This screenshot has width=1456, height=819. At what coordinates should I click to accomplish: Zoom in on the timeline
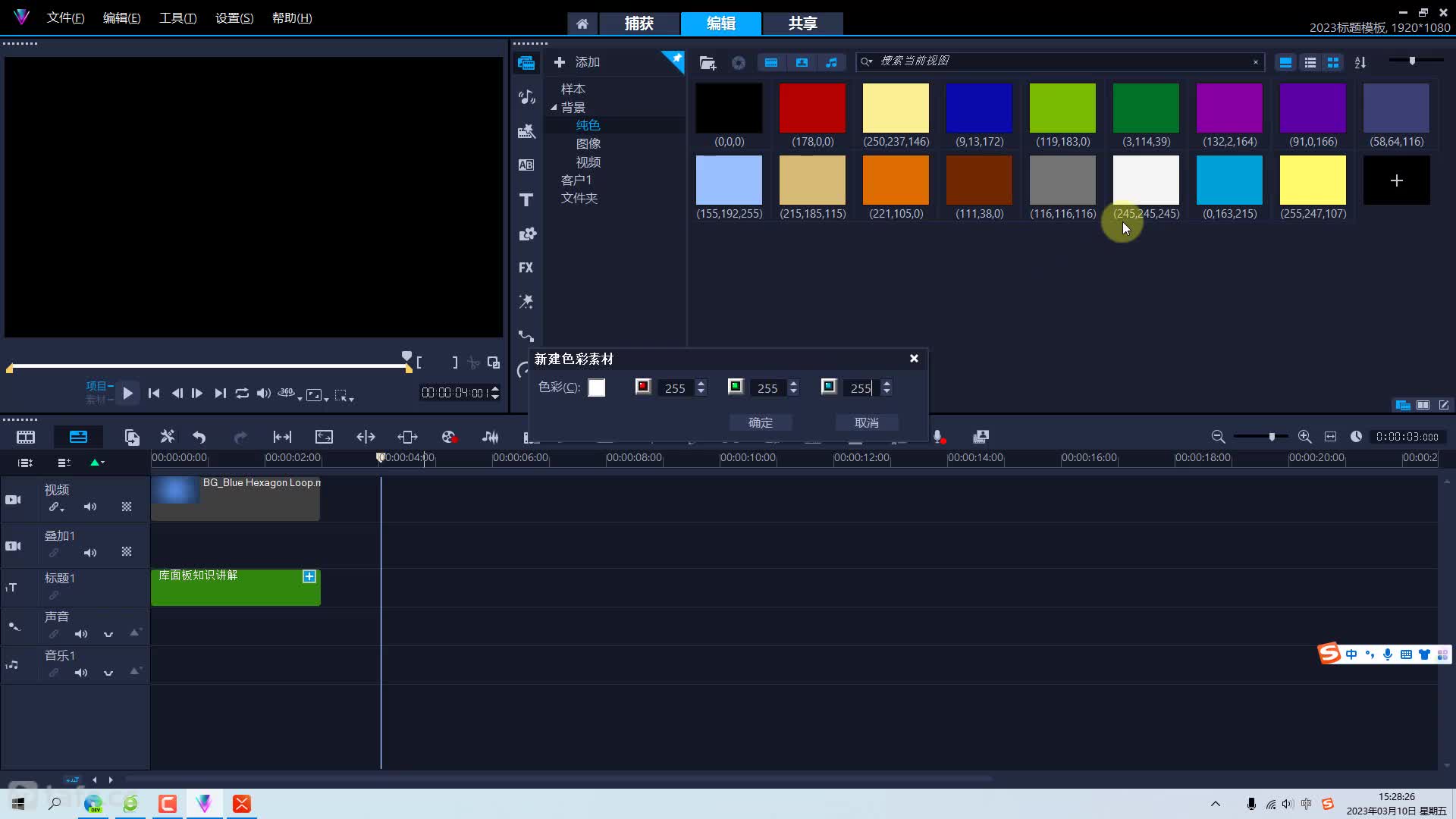1304,437
